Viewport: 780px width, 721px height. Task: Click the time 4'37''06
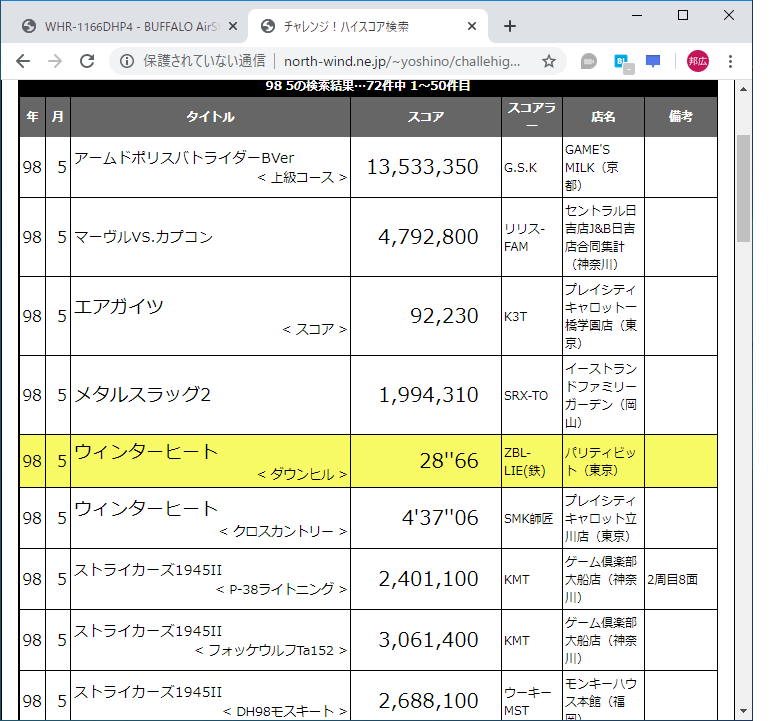pyautogui.click(x=440, y=518)
